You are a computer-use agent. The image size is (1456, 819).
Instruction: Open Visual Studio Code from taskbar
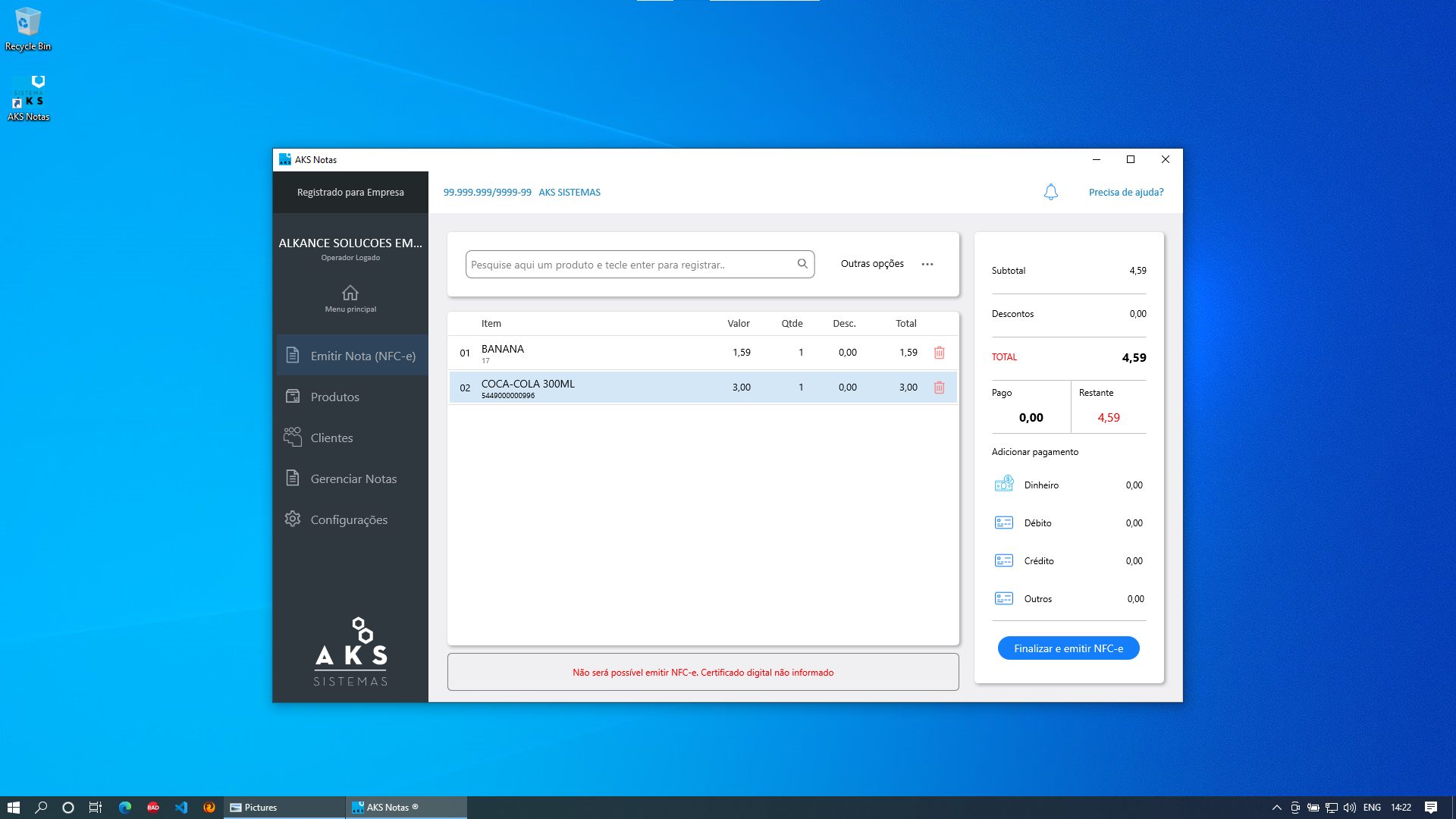[181, 808]
